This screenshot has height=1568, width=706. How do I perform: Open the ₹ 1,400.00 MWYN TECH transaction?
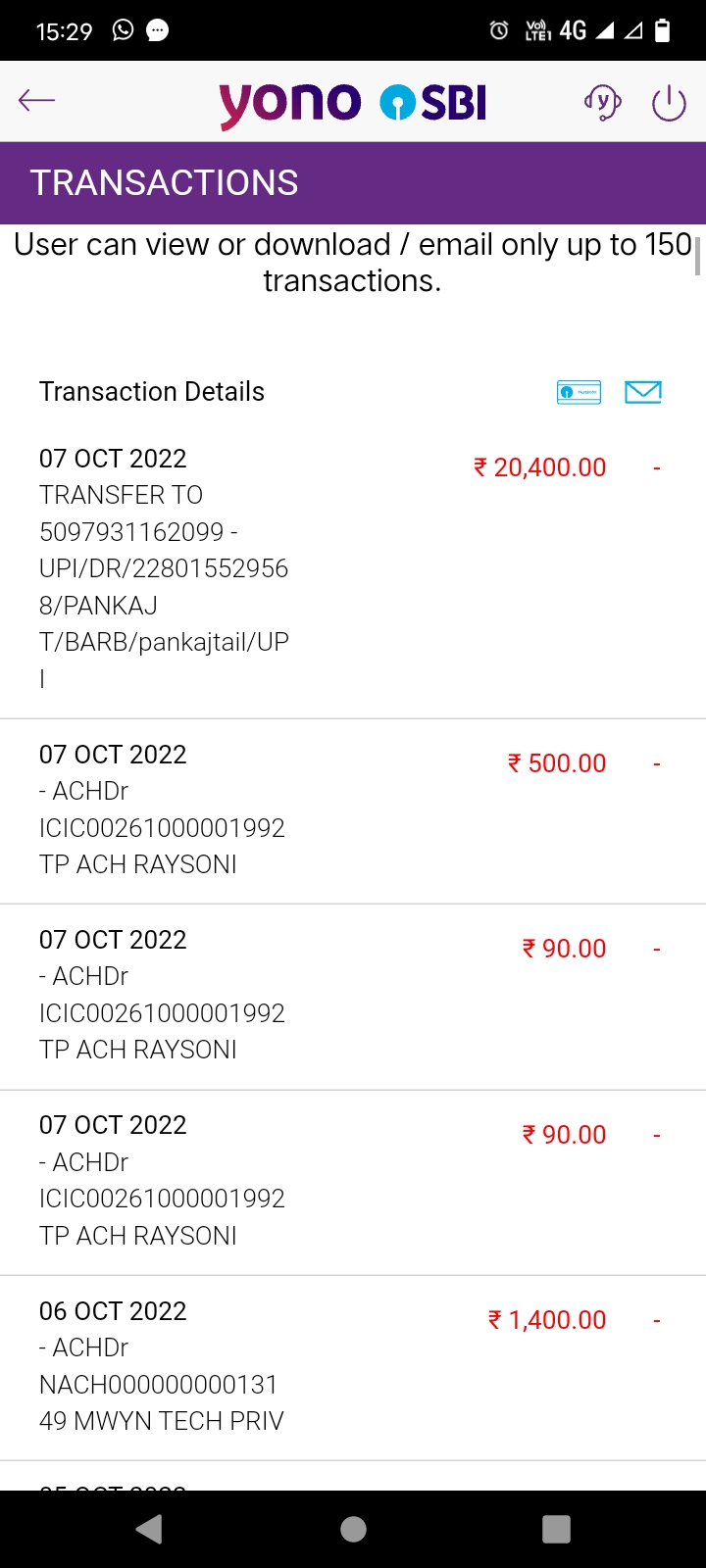(x=162, y=1366)
